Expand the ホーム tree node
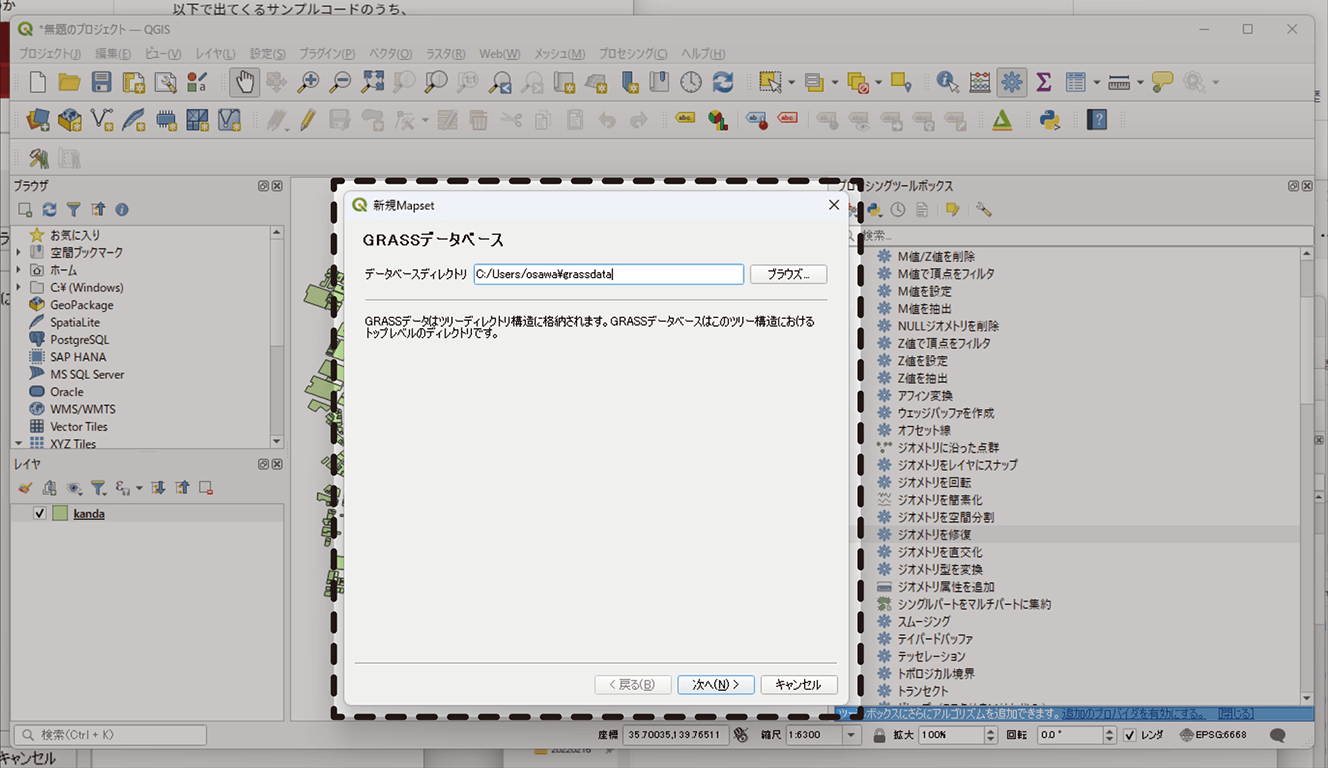Image resolution: width=1328 pixels, height=768 pixels. click(18, 270)
